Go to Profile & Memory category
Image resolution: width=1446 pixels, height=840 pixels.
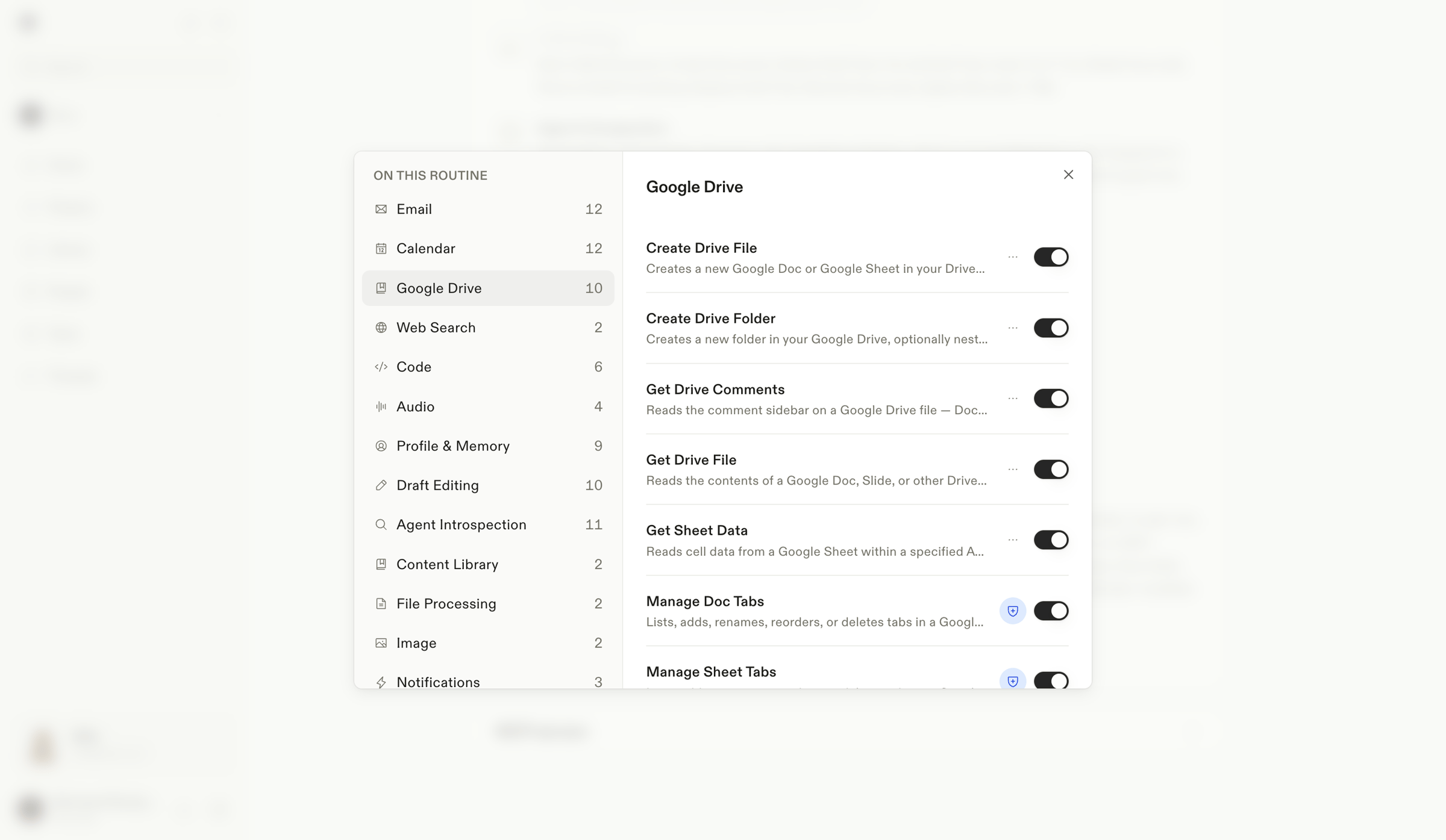tap(488, 446)
